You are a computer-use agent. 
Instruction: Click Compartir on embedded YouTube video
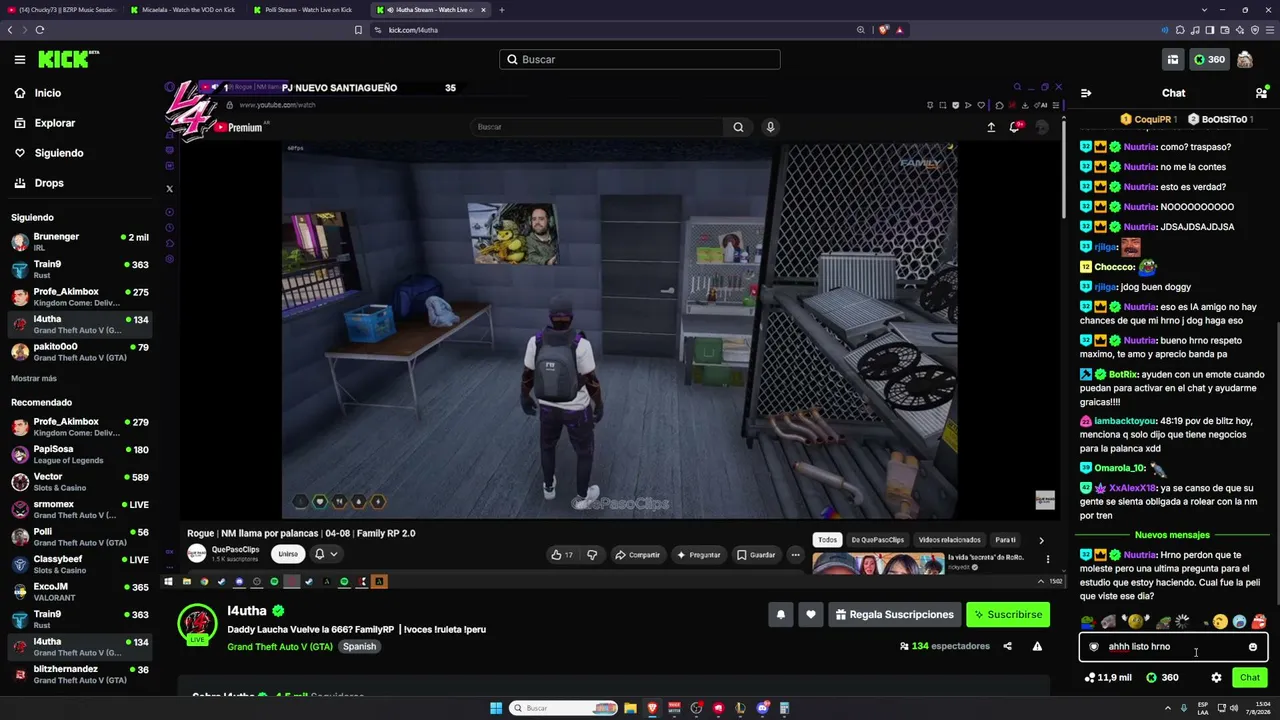point(638,555)
